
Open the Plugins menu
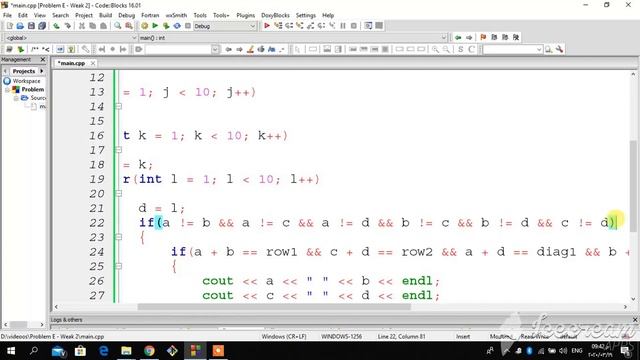click(x=246, y=15)
